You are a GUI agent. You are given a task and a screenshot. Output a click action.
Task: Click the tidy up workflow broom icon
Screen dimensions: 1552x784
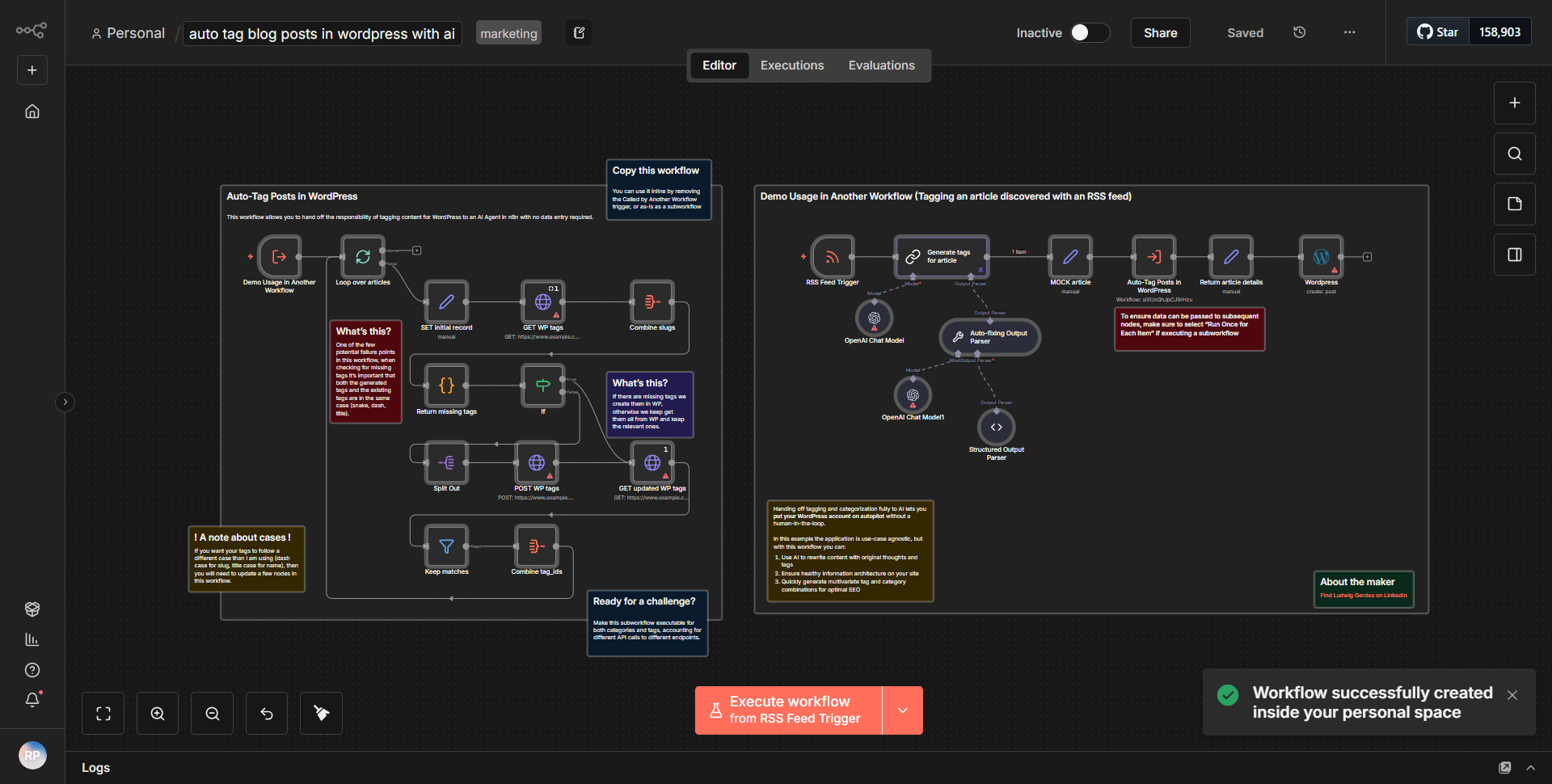[321, 714]
